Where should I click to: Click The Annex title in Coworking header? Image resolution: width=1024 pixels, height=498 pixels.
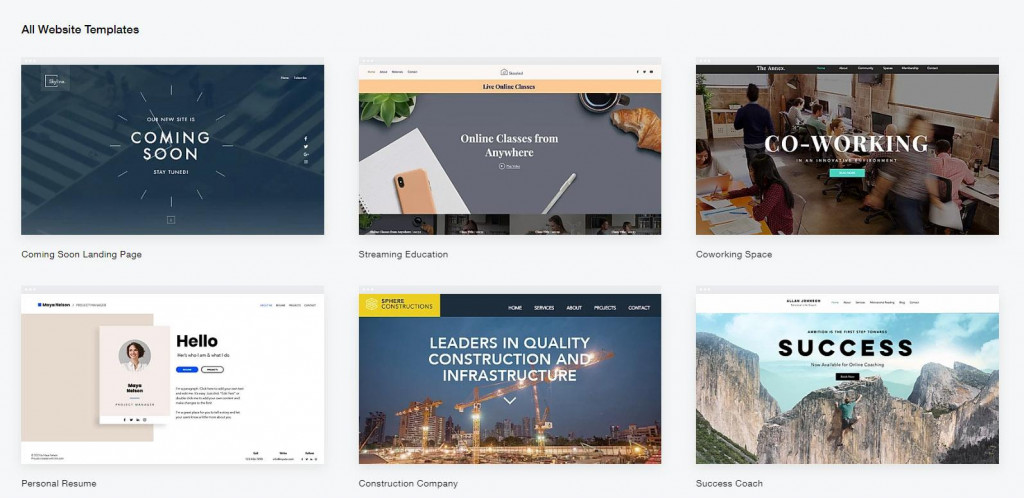(771, 68)
